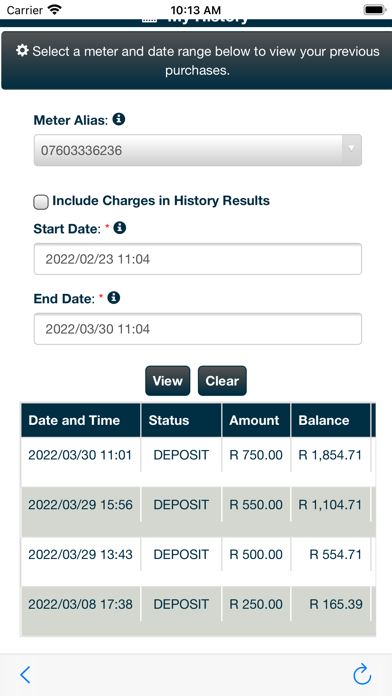Expand the dropdown arrow beside 07603336236

click(352, 149)
